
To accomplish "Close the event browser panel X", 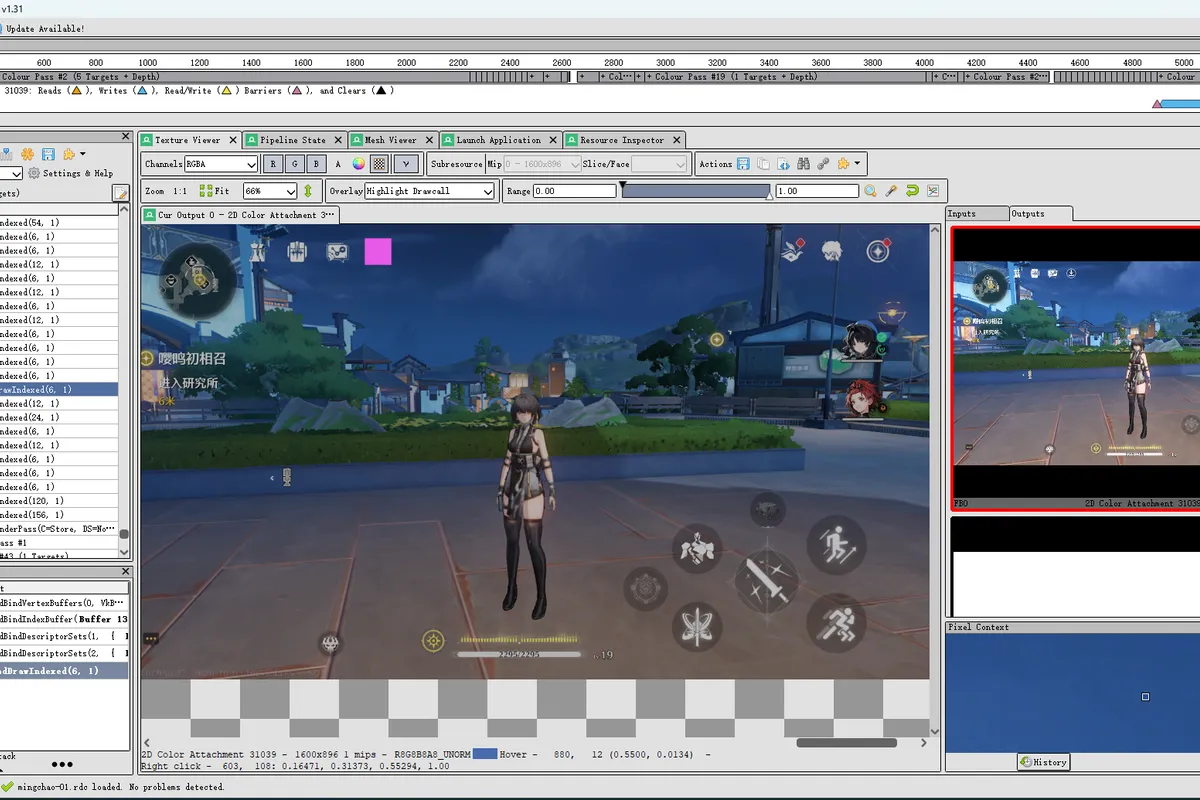I will tap(127, 134).
